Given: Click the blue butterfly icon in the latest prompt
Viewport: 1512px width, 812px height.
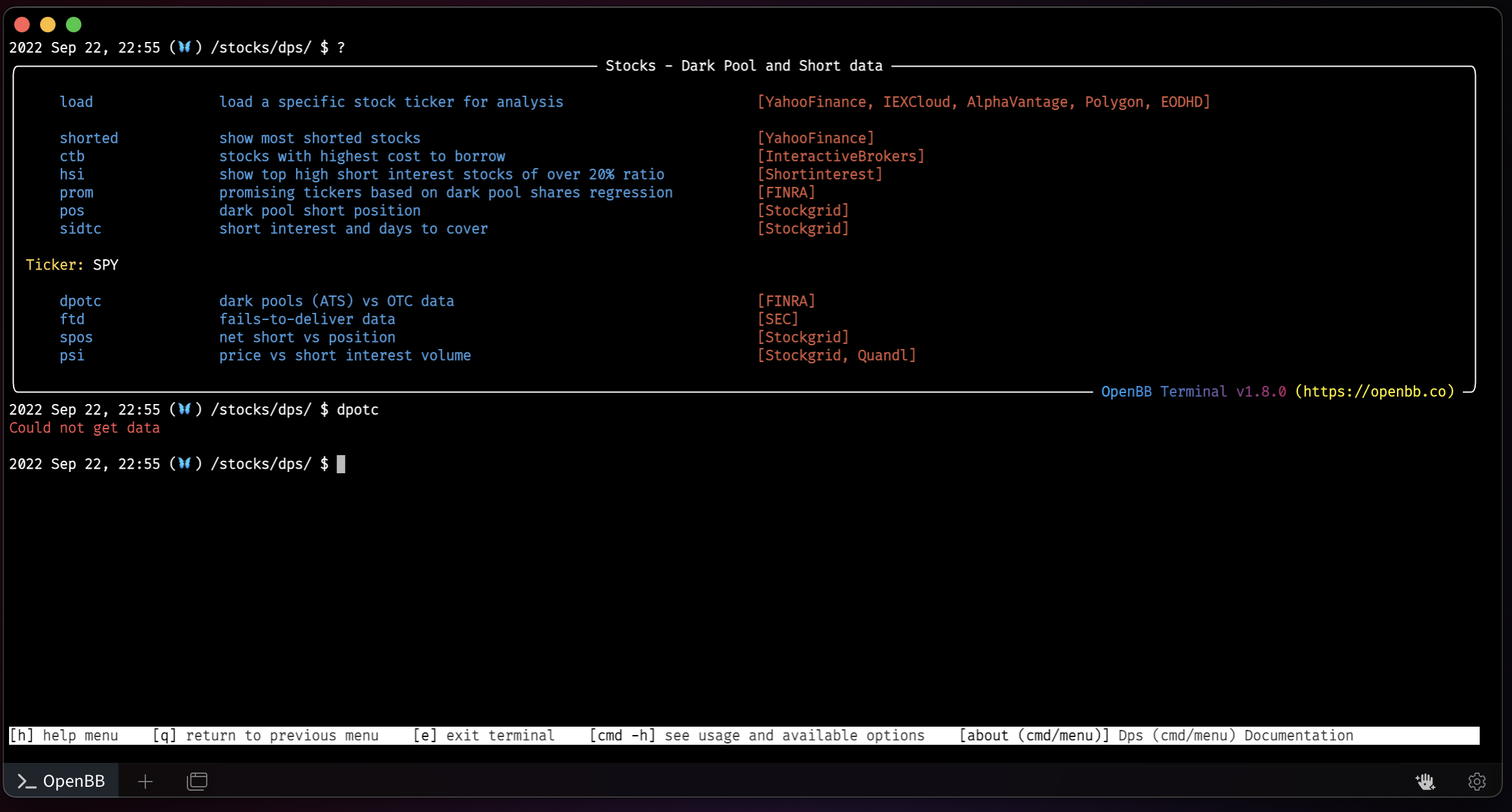Looking at the screenshot, I should 185,464.
